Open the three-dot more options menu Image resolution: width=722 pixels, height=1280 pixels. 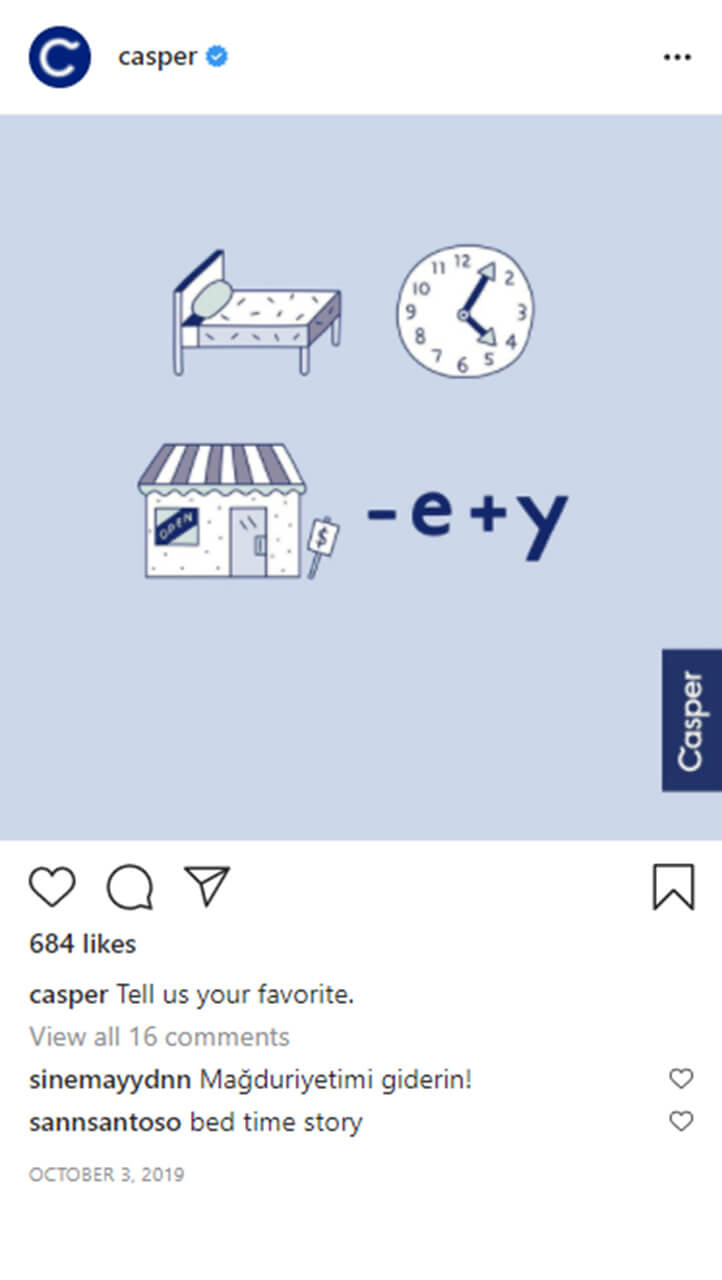[678, 58]
